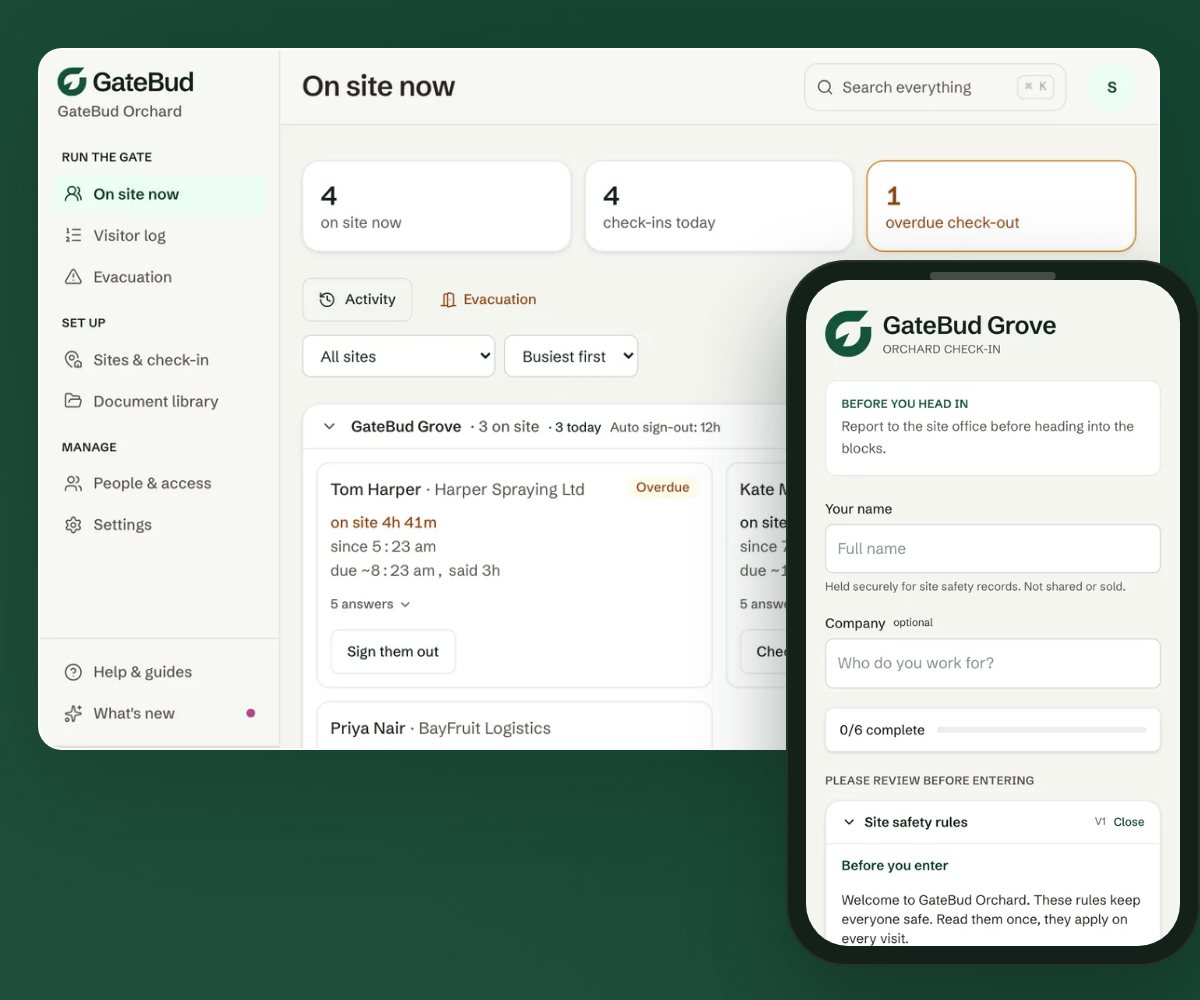This screenshot has height=1000, width=1200.
Task: Click the Help & guides question icon
Action: (73, 672)
